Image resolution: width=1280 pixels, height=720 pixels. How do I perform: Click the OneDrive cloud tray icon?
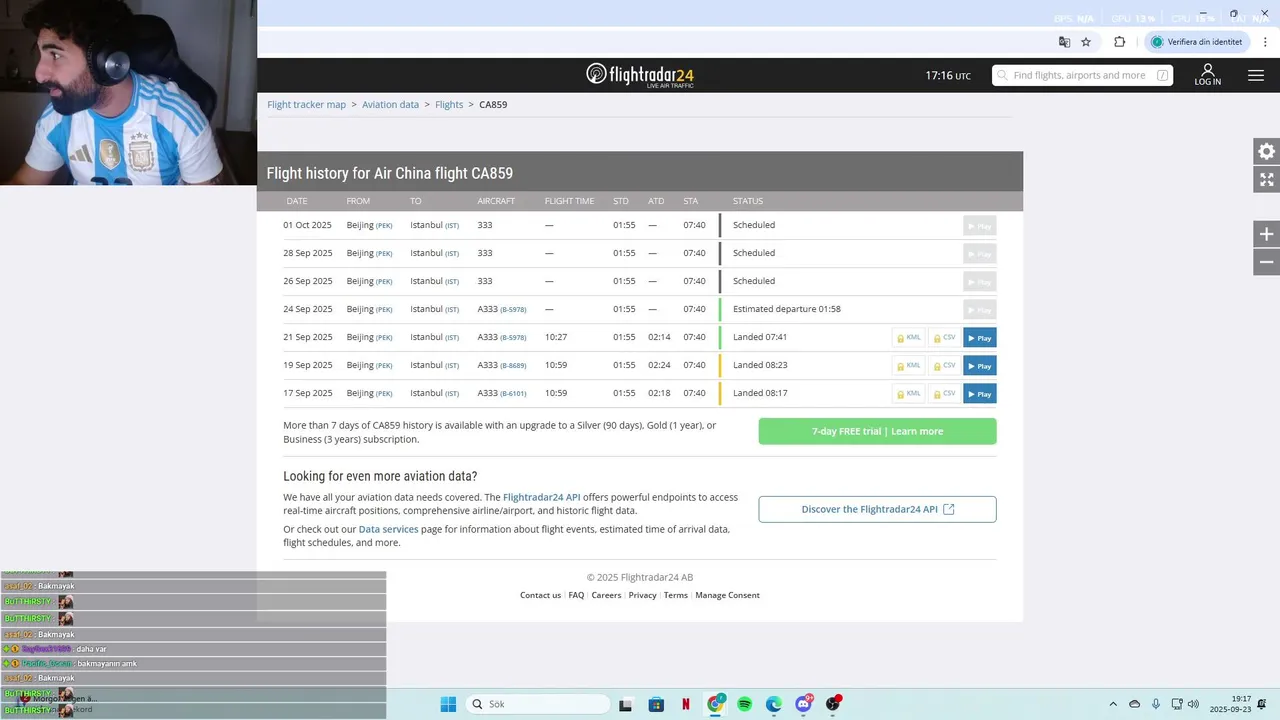[1134, 704]
